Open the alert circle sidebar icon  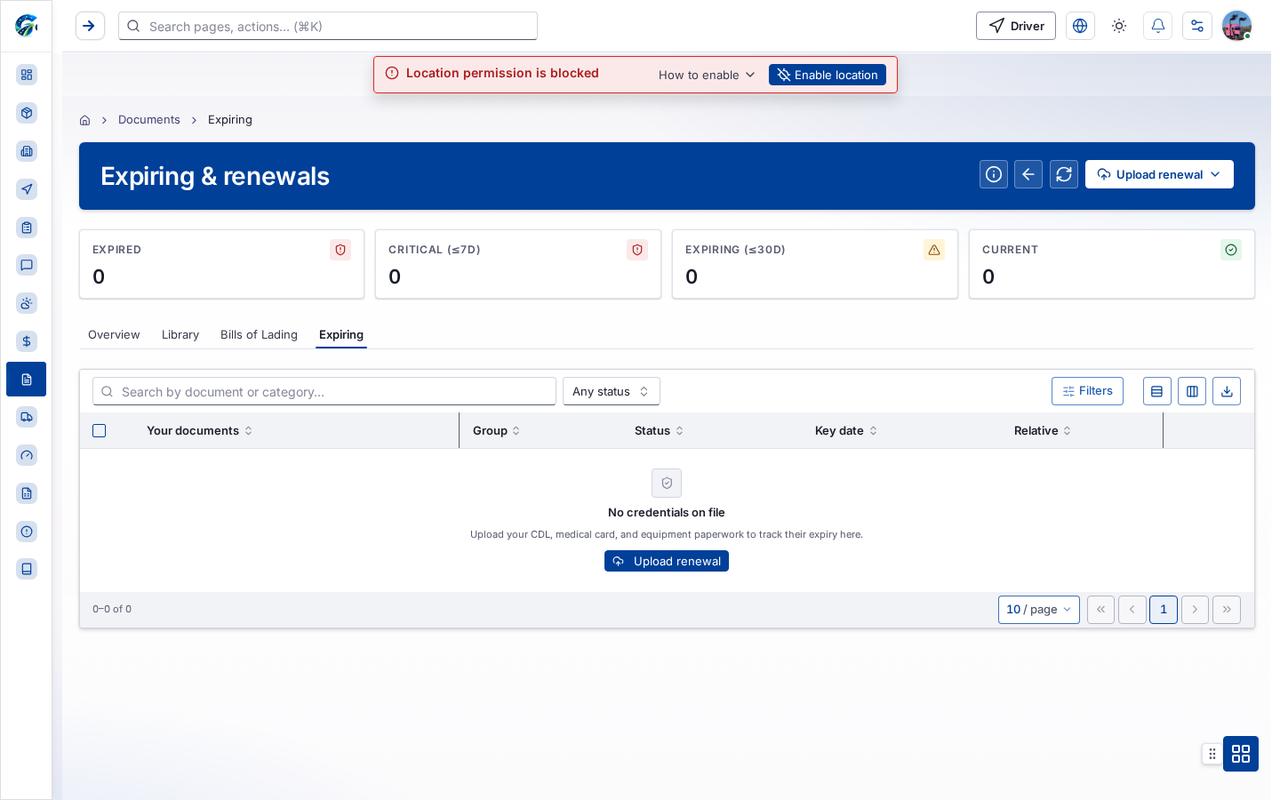tap(27, 531)
